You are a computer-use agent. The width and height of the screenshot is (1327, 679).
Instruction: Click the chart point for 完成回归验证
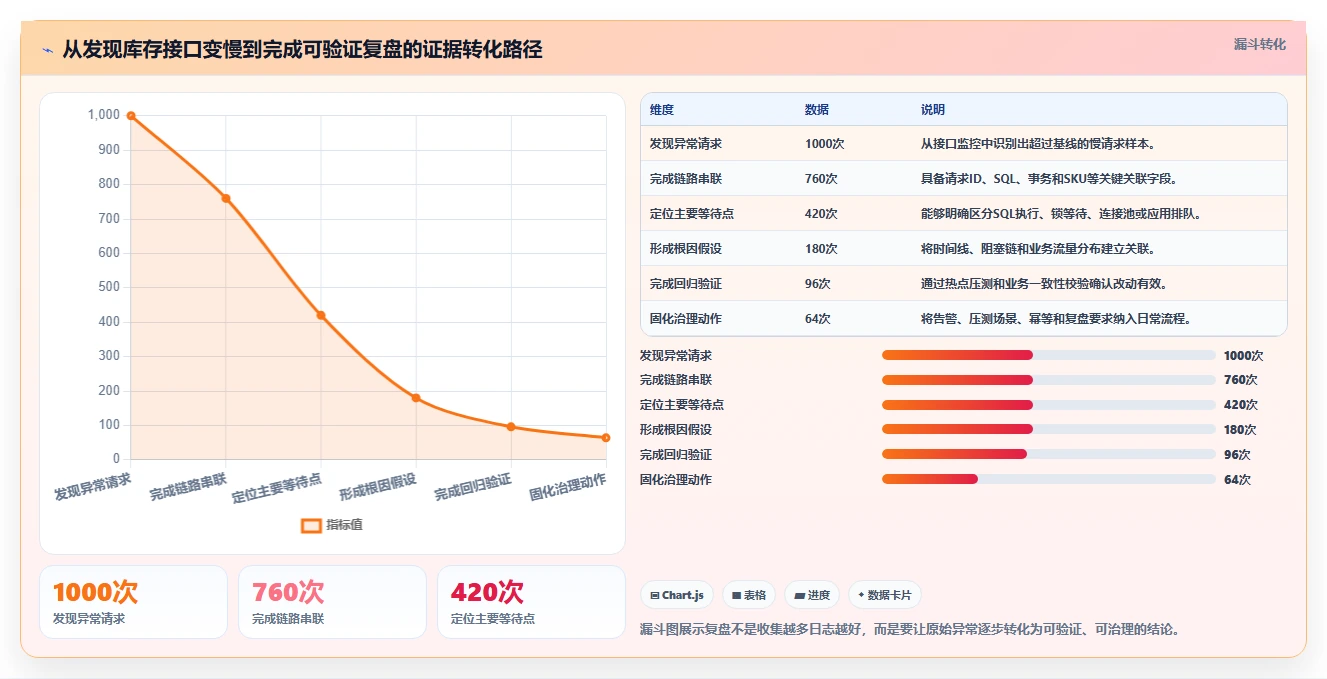[x=511, y=427]
